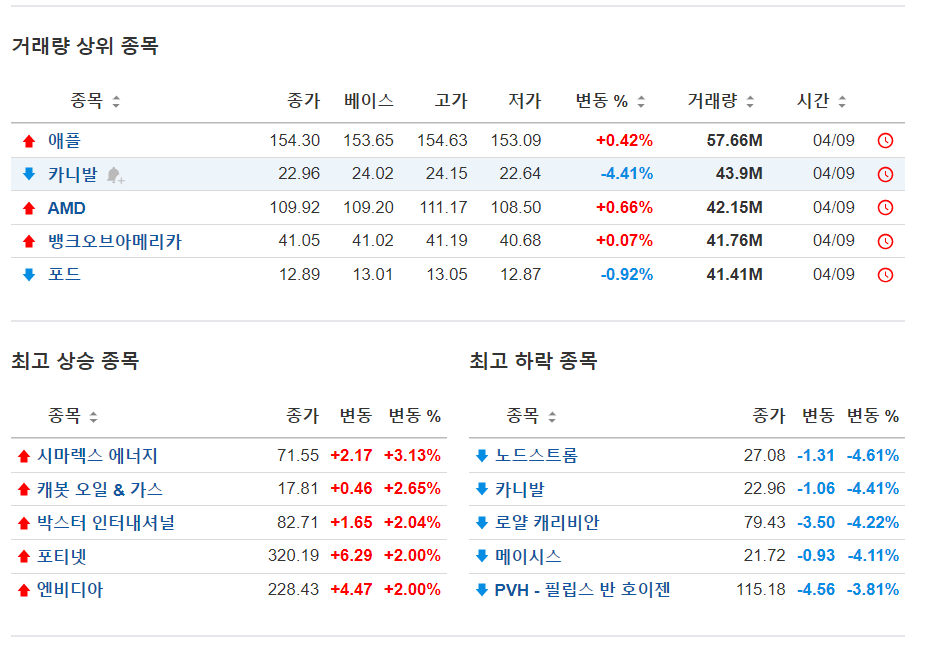This screenshot has width=933, height=650.
Task: Click the 최고 상승 종목 heading
Action: pos(76,361)
